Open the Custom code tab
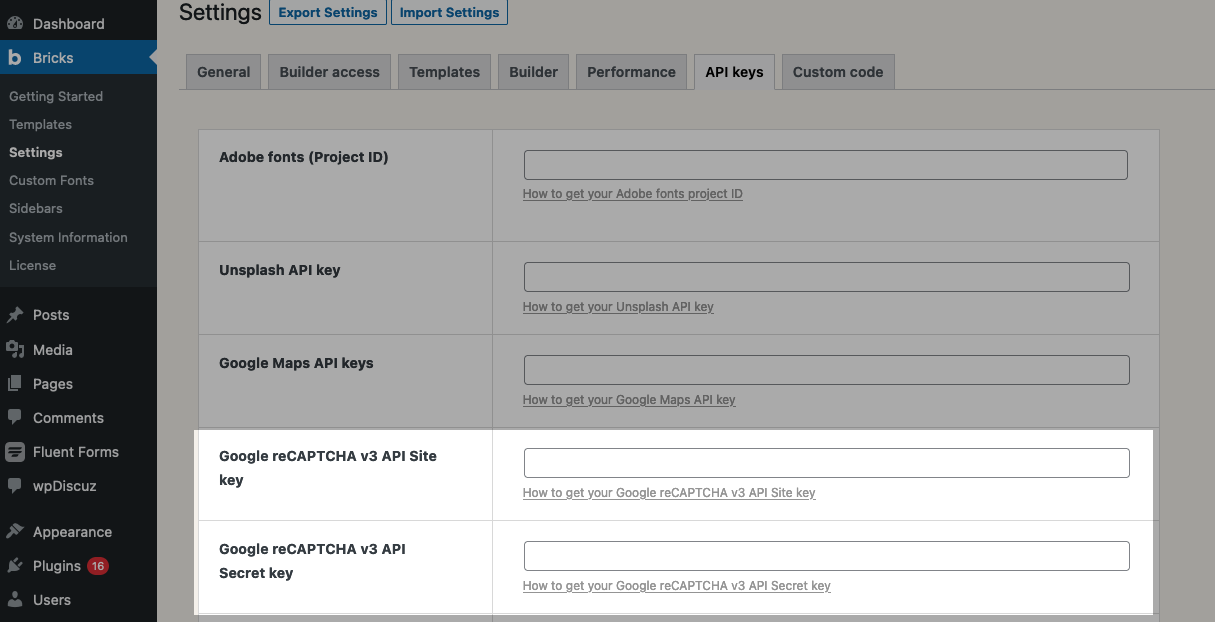 [x=837, y=71]
